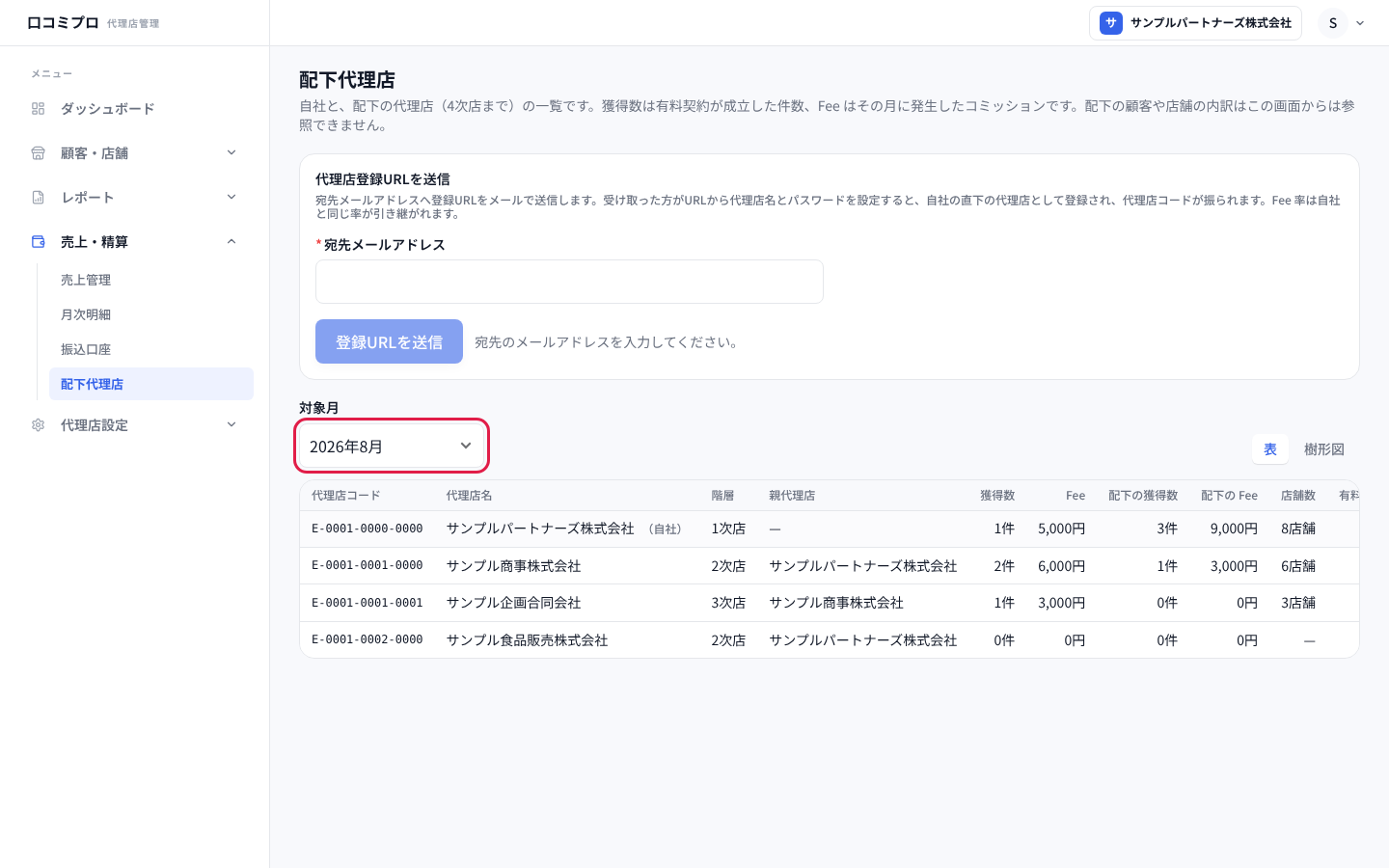The height and width of the screenshot is (868, 1389).
Task: Click the 獲得数 column header
Action: [997, 496]
